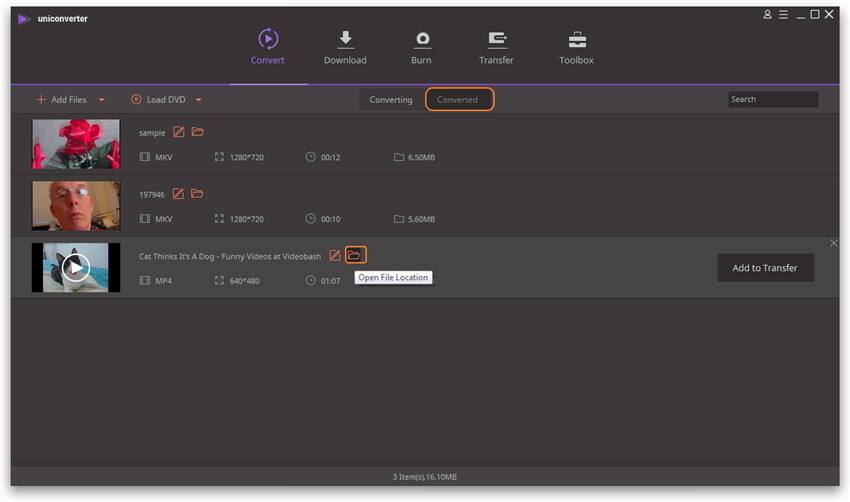Viewport: 850px width, 502px height.
Task: Open the Burn section
Action: pos(421,48)
